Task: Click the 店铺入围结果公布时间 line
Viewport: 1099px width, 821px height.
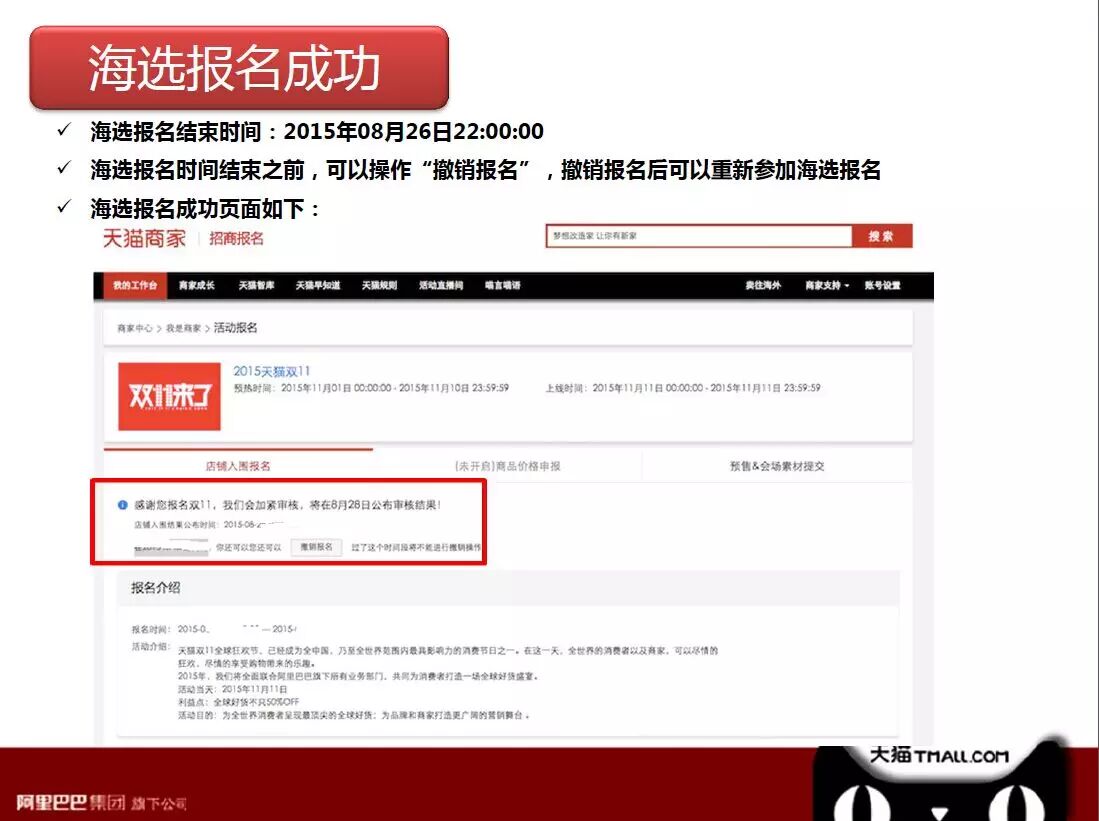Action: [x=209, y=524]
